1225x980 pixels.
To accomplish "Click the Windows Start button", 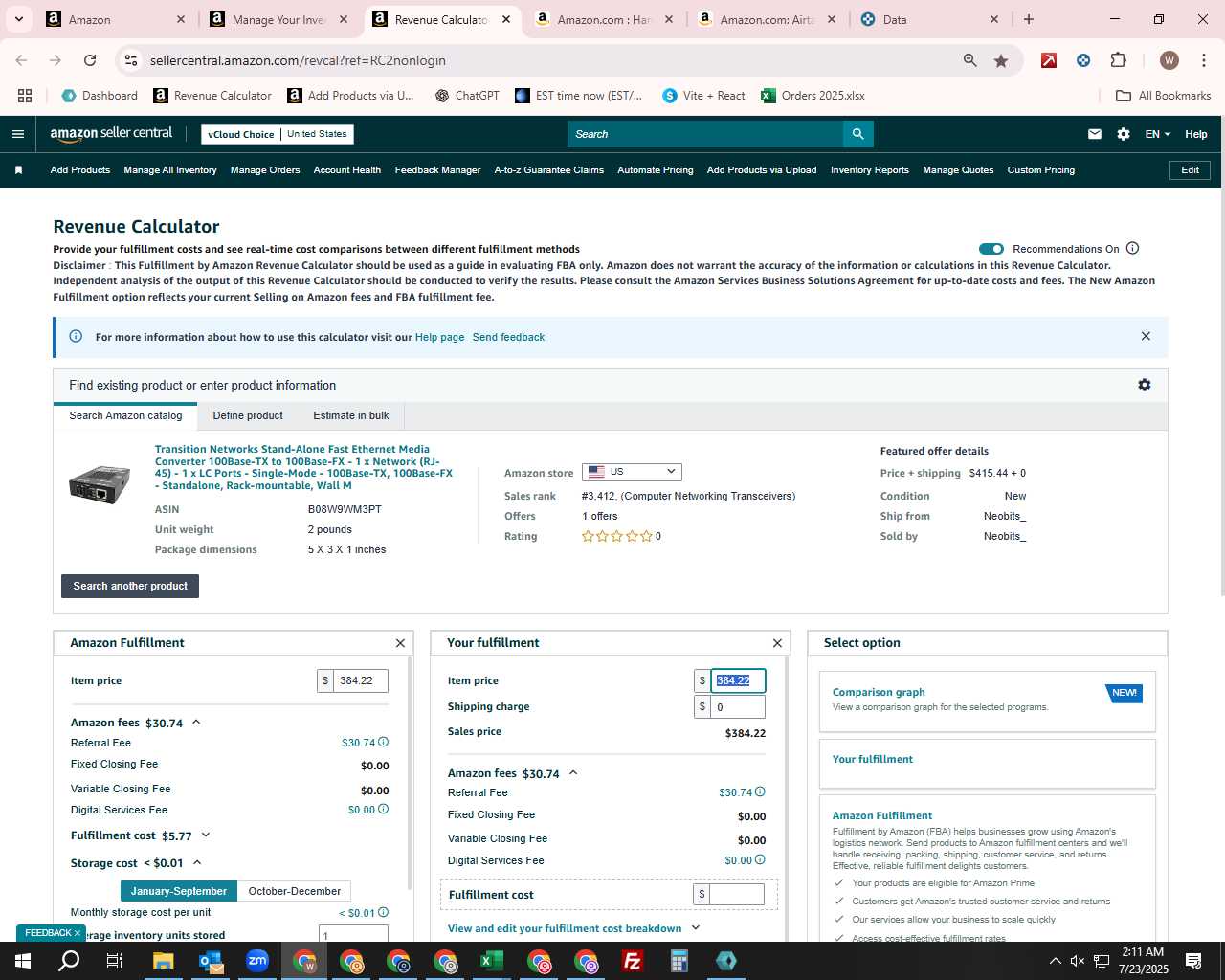I will tap(23, 961).
